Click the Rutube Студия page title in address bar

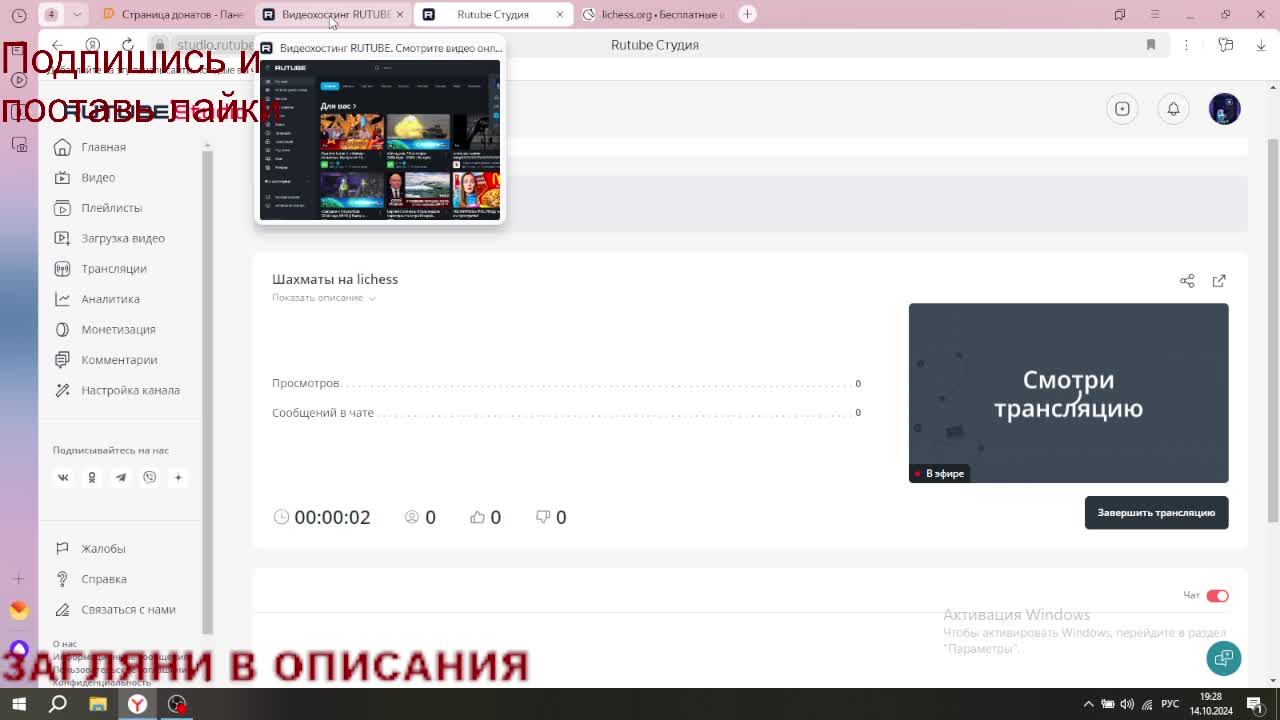pos(655,45)
